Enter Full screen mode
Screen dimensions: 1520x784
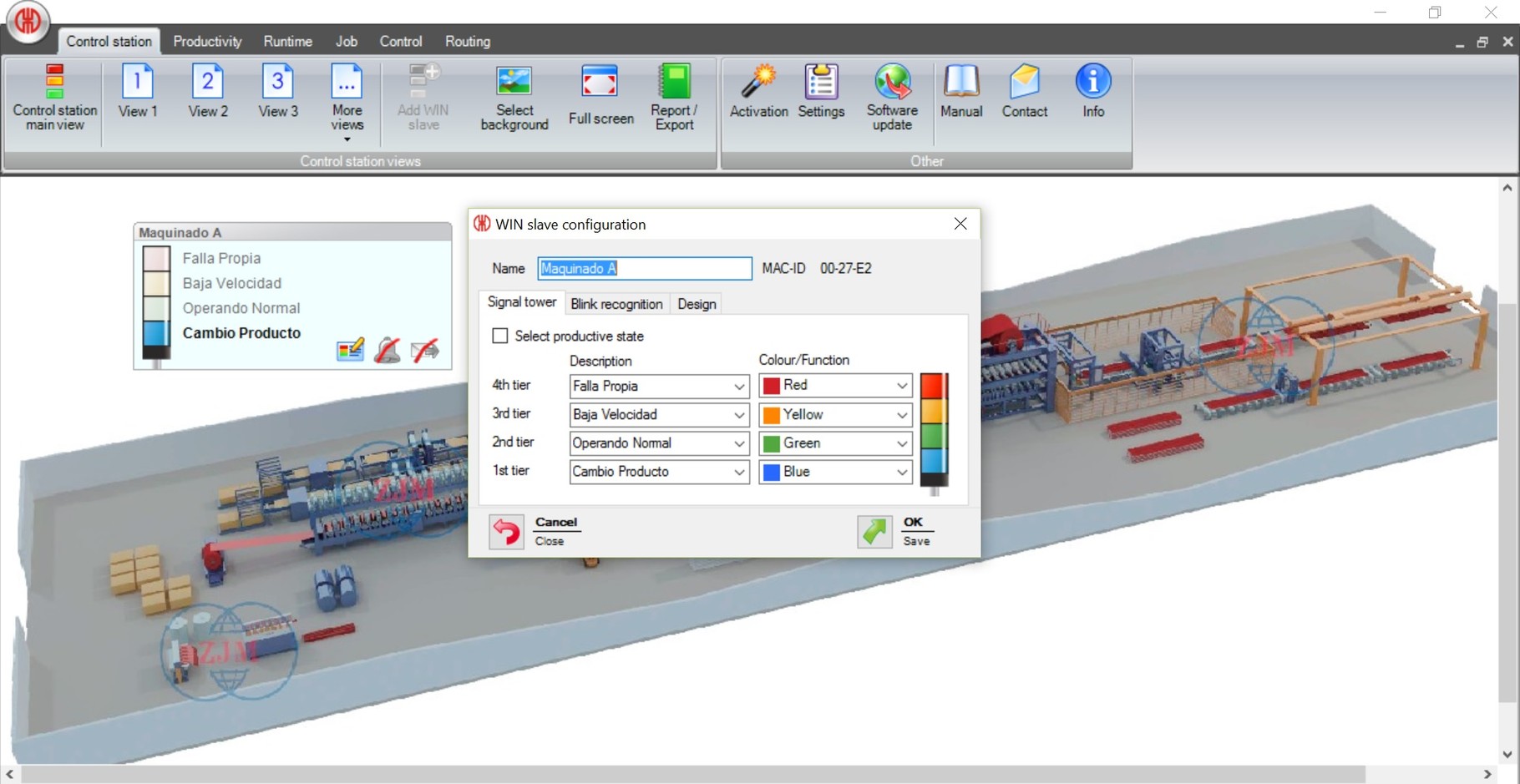600,95
